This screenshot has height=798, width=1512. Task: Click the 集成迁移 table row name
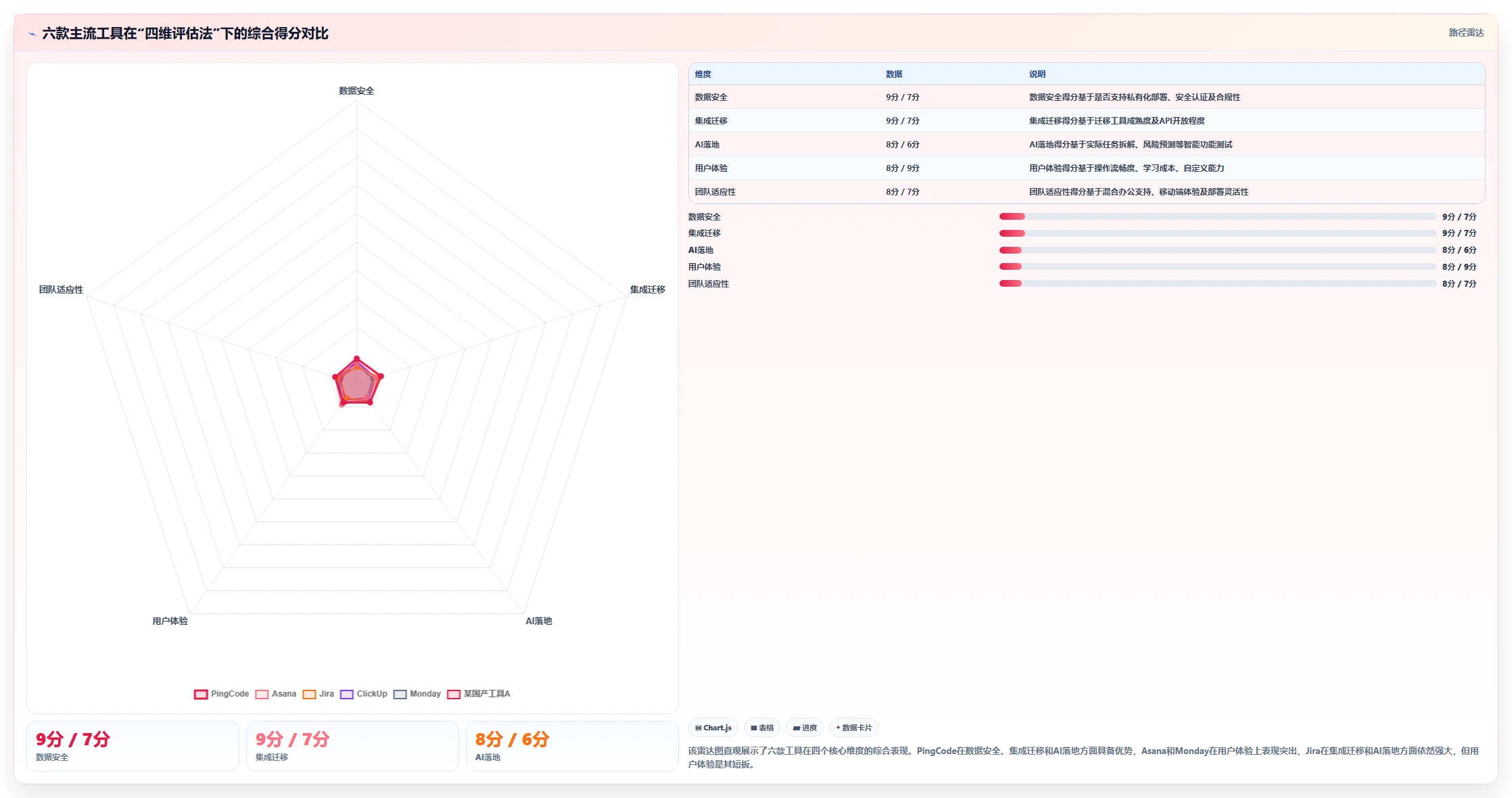(711, 121)
